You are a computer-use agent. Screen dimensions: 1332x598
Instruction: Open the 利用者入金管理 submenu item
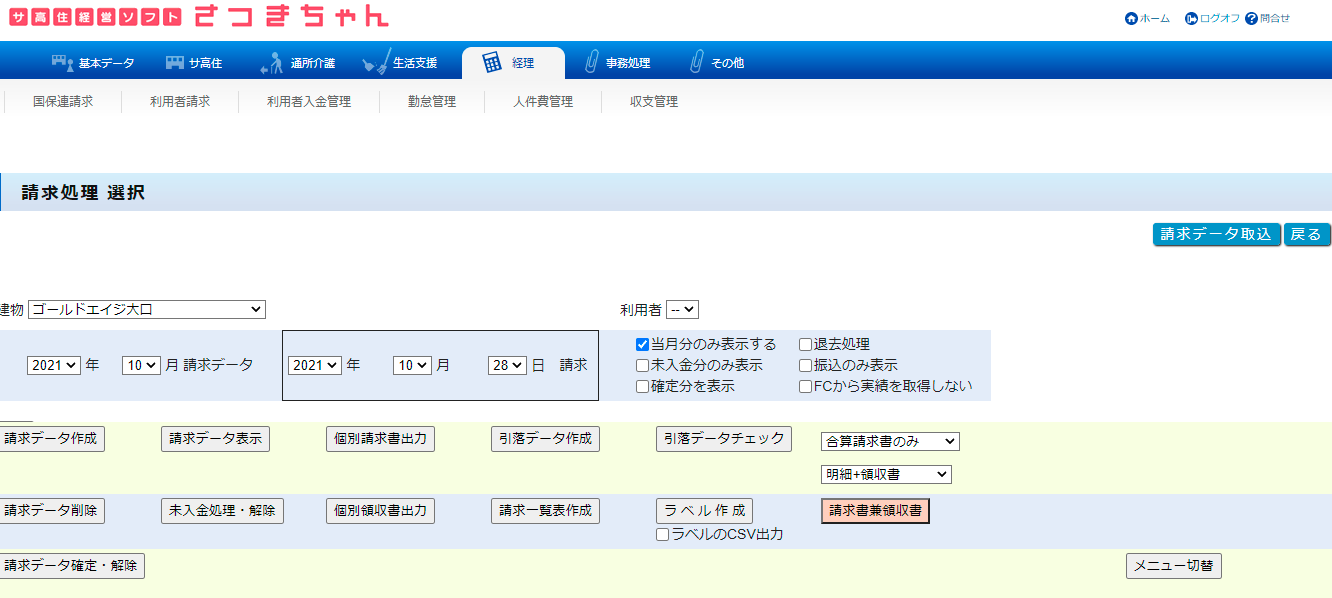coord(308,101)
